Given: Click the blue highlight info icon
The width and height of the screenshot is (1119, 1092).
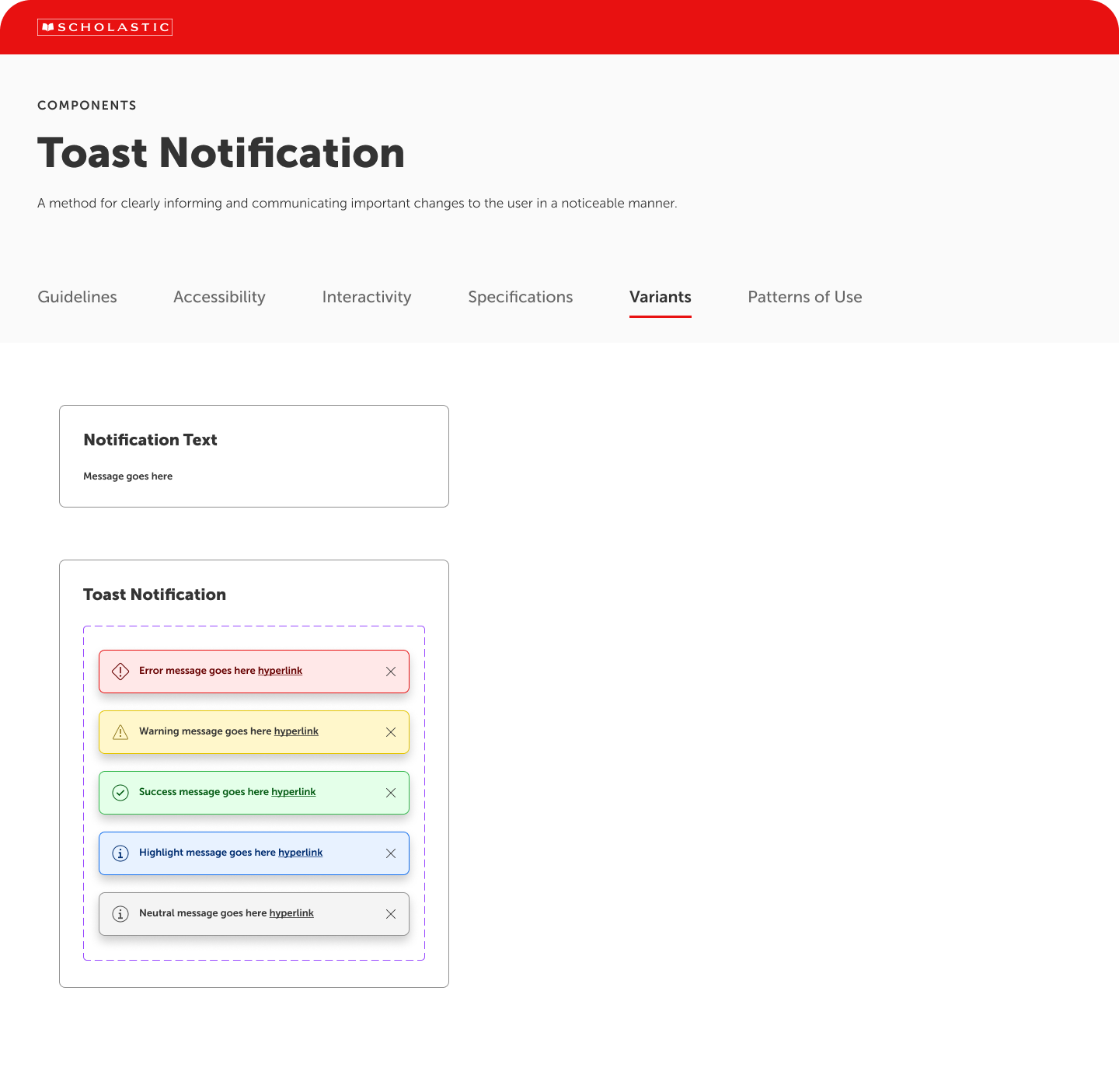Looking at the screenshot, I should pyautogui.click(x=120, y=853).
